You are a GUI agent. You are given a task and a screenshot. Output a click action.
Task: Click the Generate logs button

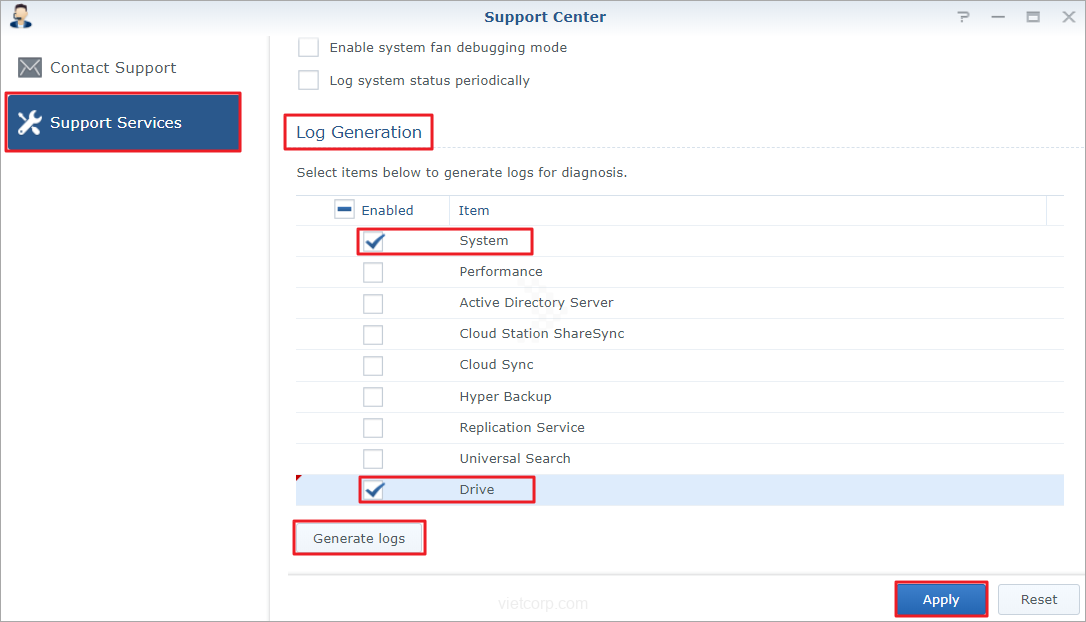click(x=359, y=538)
